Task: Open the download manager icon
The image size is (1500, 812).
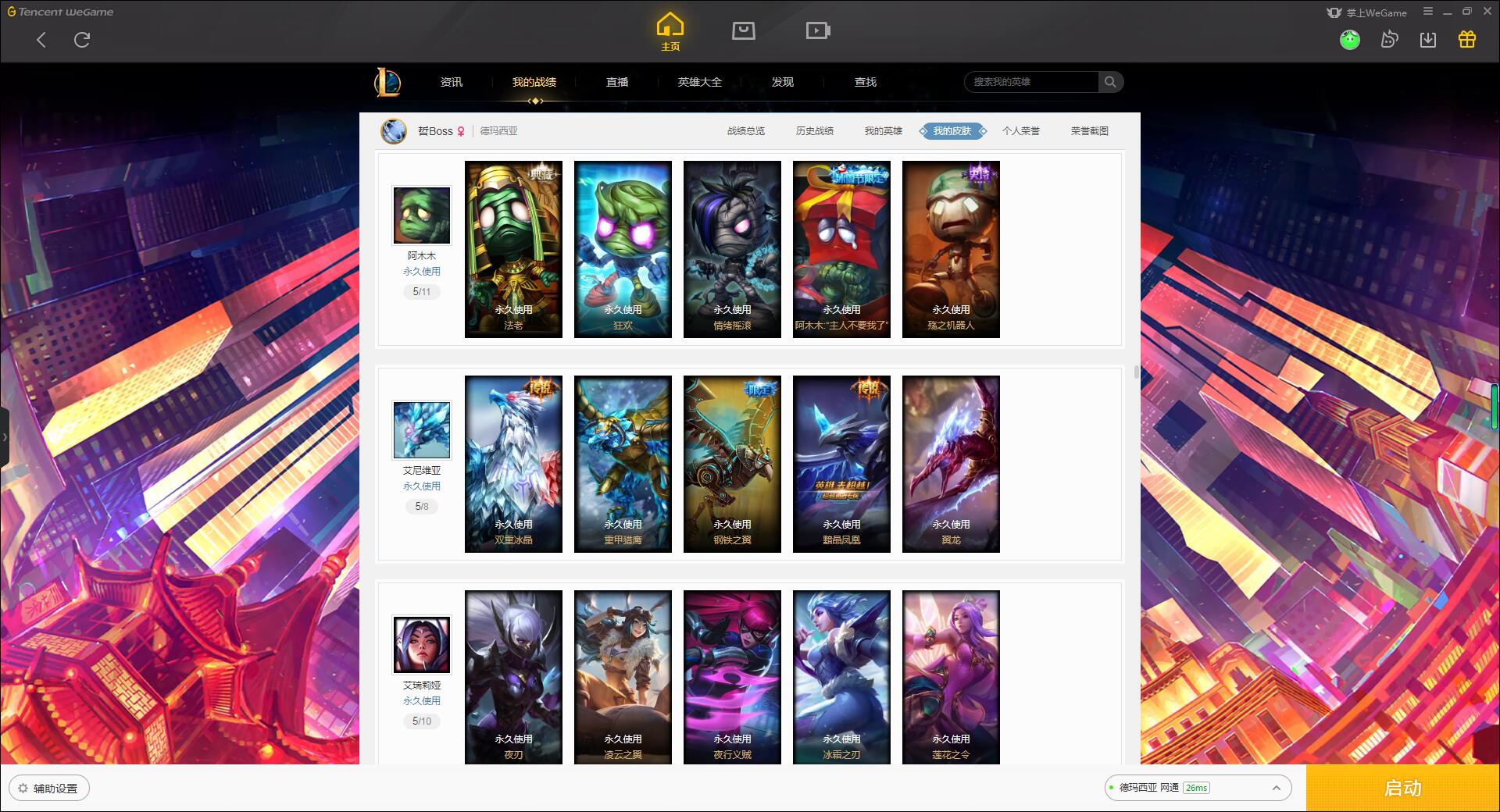Action: (x=1428, y=39)
